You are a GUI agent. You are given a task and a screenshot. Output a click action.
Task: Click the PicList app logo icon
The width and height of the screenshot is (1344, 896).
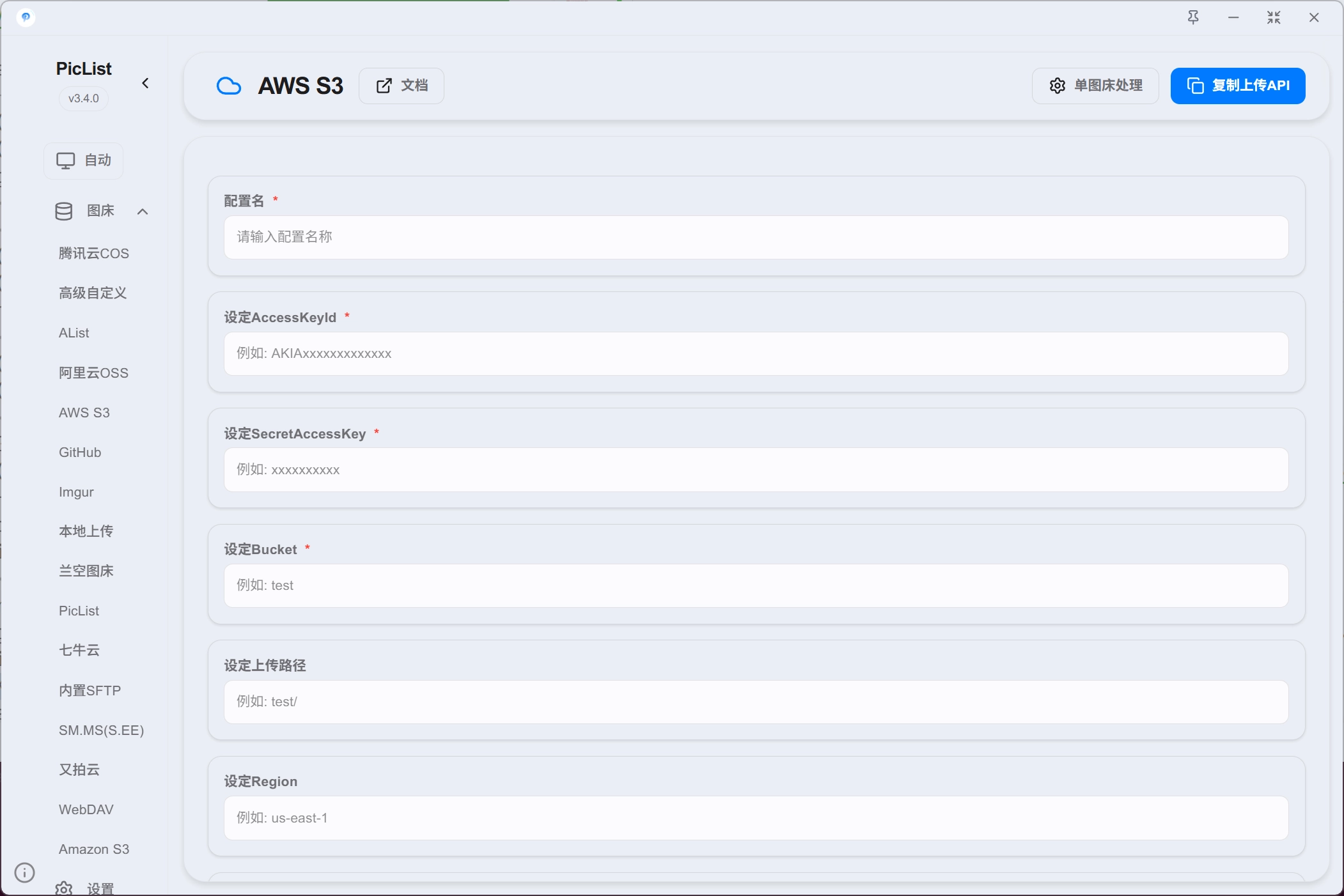(26, 17)
